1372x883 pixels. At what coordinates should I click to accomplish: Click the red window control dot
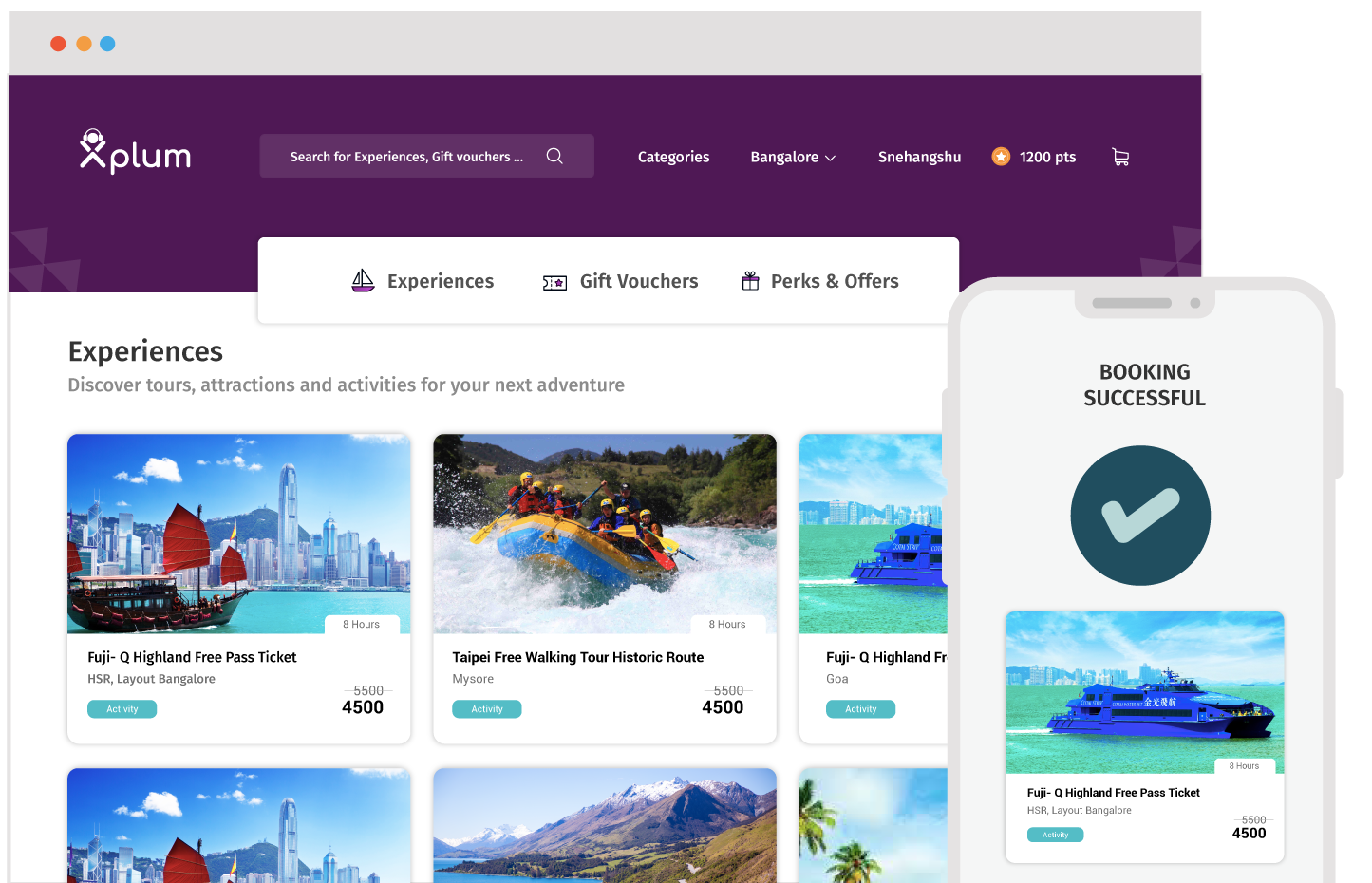coord(58,44)
